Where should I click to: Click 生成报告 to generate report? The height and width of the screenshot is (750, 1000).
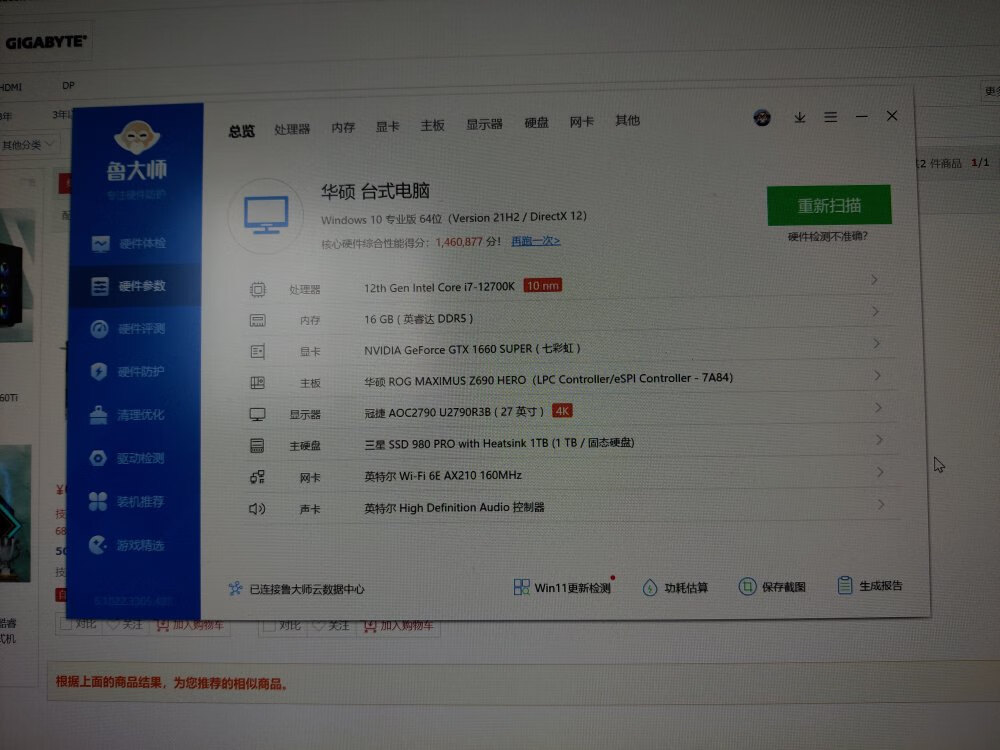click(870, 585)
